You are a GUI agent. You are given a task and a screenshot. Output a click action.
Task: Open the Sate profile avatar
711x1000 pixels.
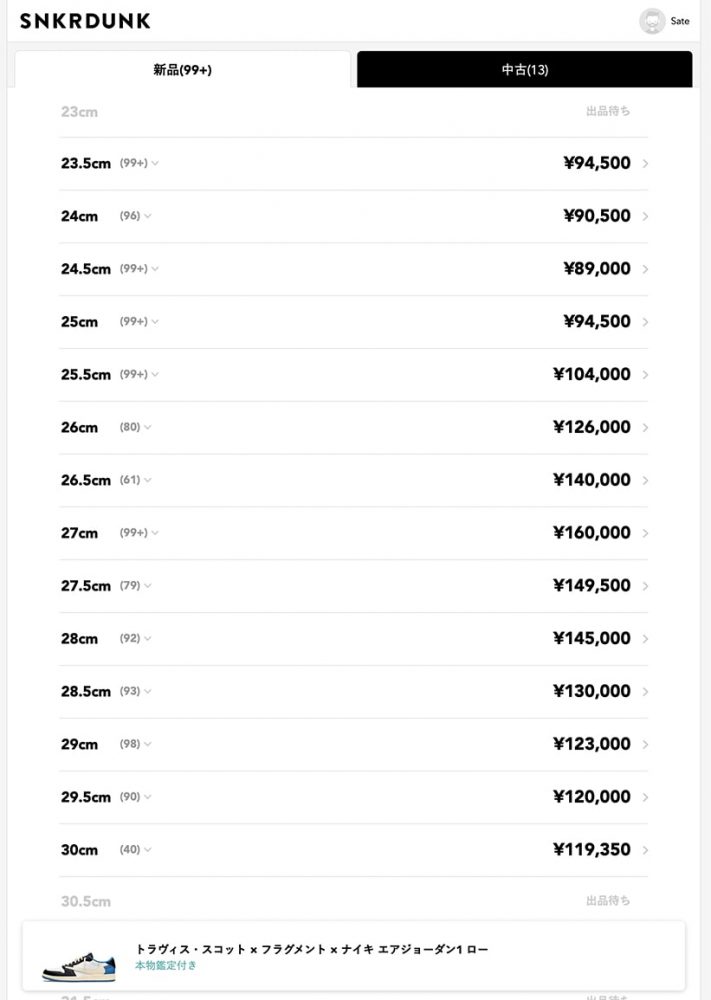pyautogui.click(x=652, y=21)
